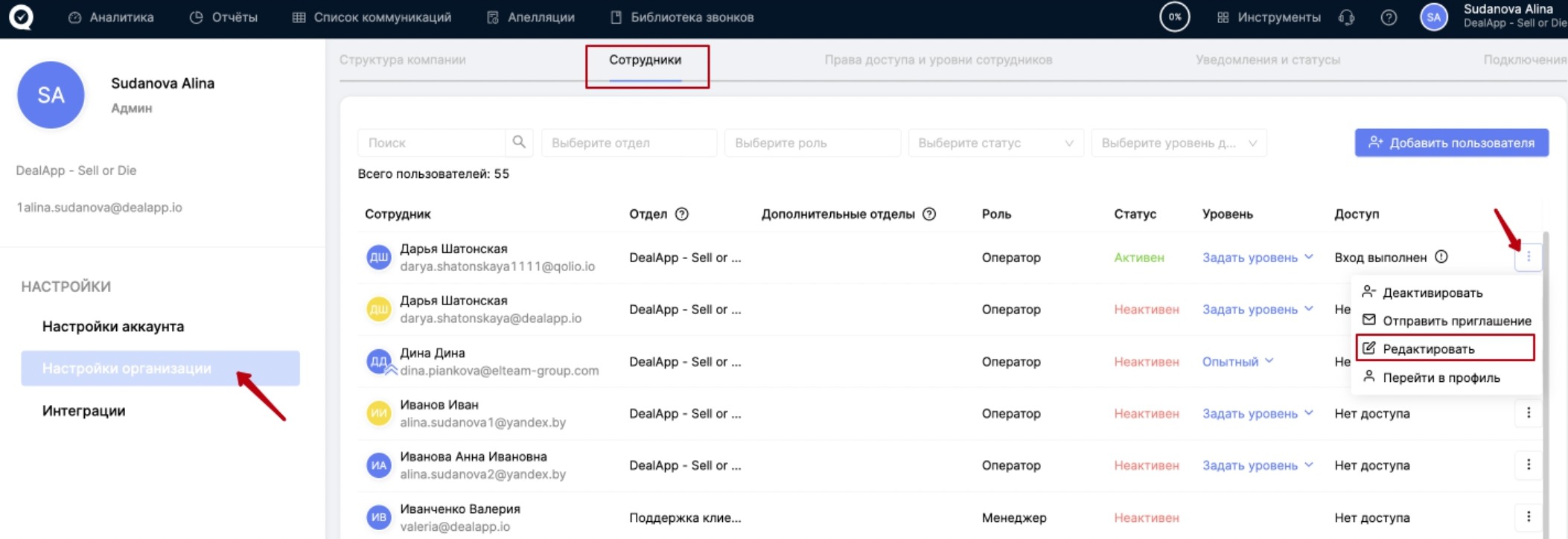
Task: Switch to Права доступа и уровни сотрудников tab
Action: 938,60
